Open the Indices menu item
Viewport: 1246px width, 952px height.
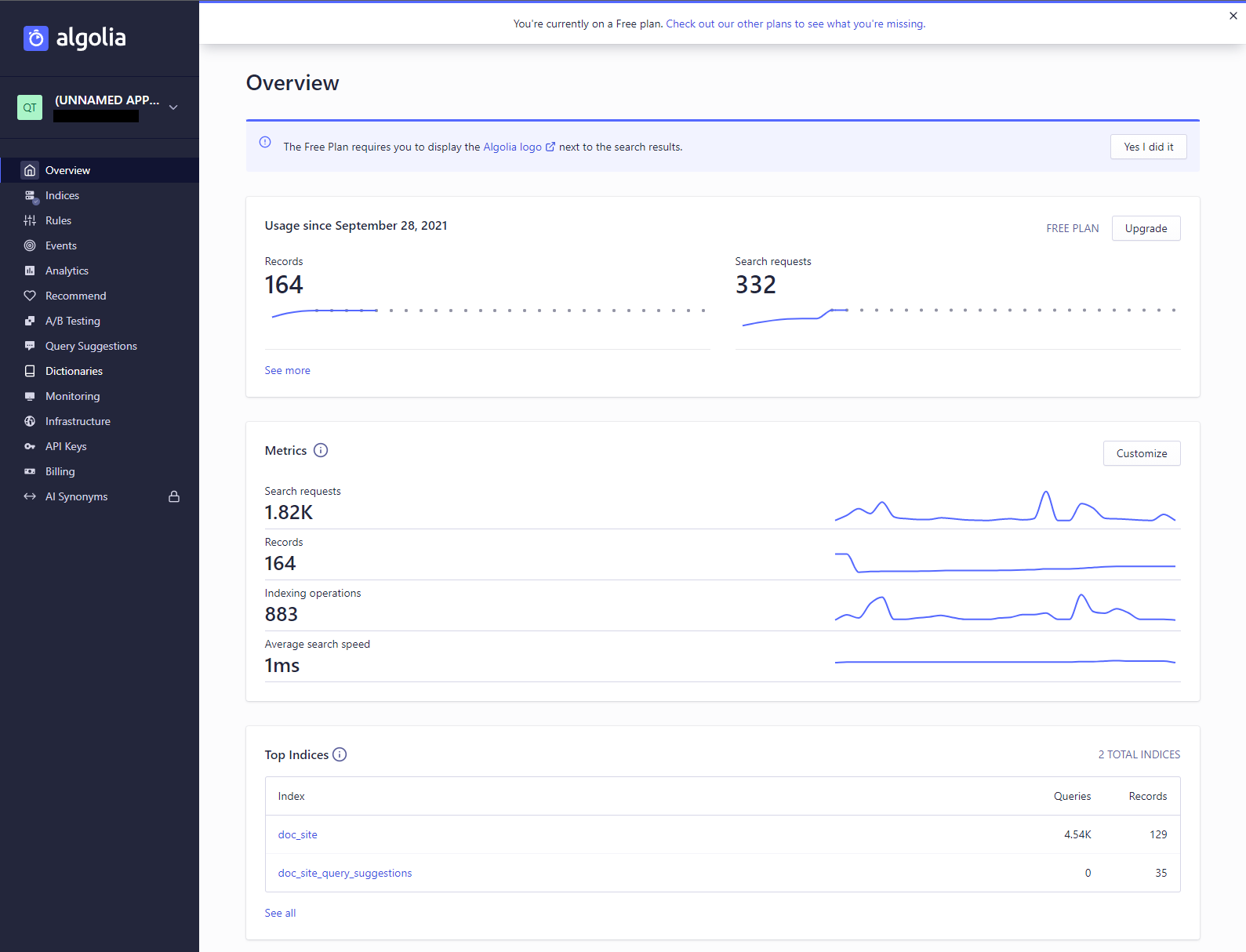[100, 195]
